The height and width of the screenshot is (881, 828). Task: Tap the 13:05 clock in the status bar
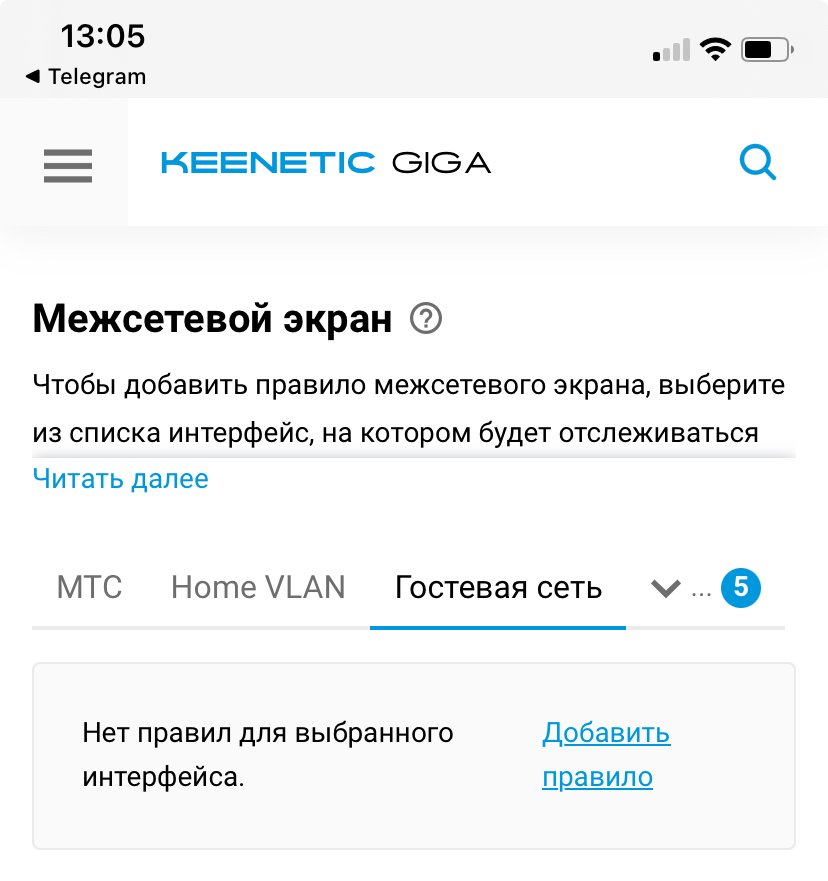103,37
